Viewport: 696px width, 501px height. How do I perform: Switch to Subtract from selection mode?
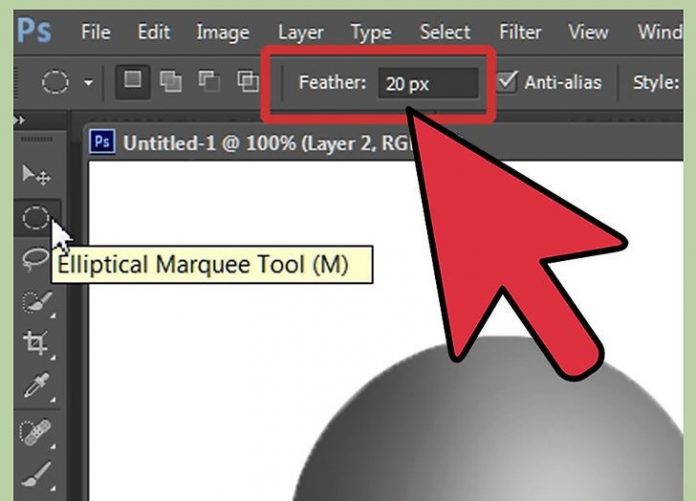209,82
